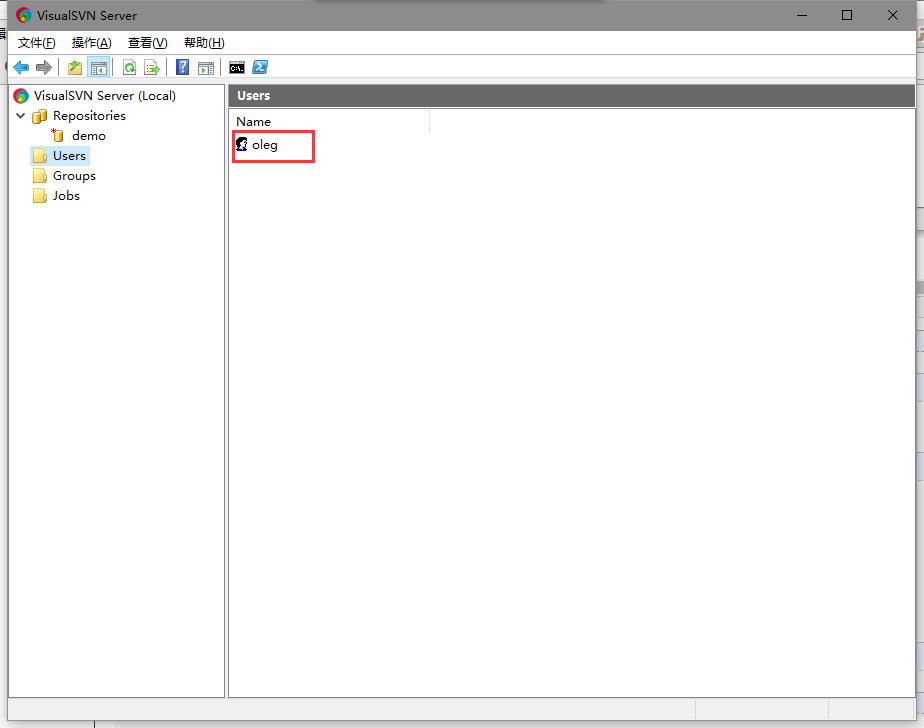Toggle the show/hide console tree button

(98, 68)
